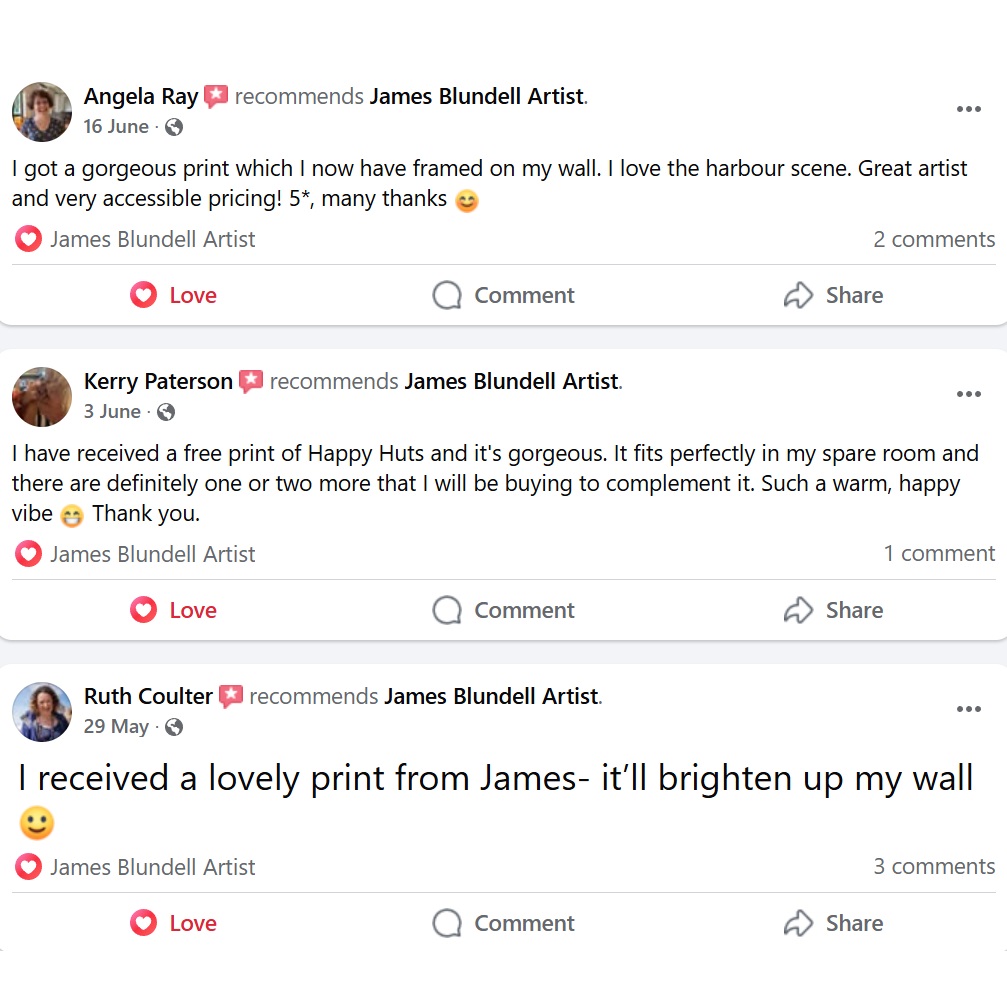Open James Blundell Artist page from Ruth's review header
This screenshot has width=1007, height=1000.
click(x=491, y=696)
